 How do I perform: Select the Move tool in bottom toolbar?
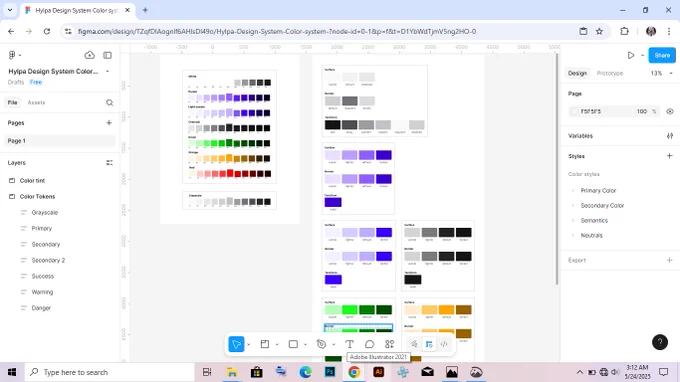(x=236, y=344)
